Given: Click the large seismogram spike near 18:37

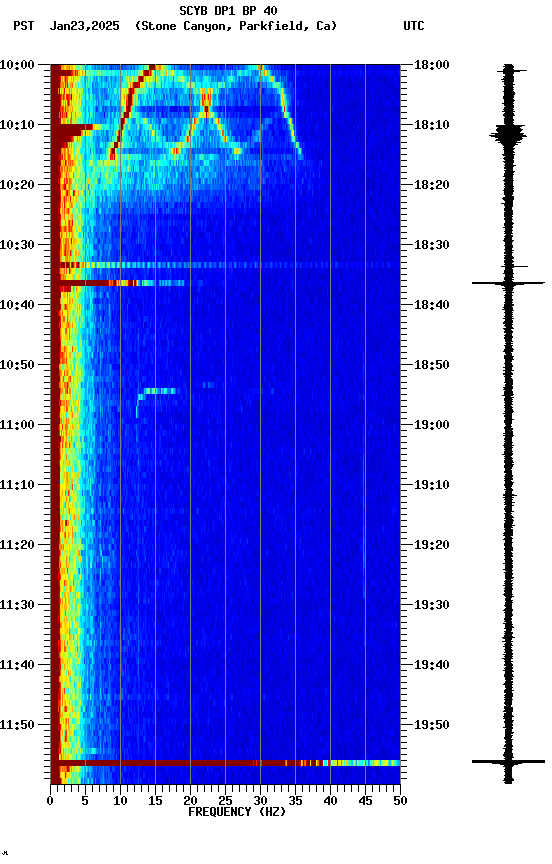Looking at the screenshot, I should 508,283.
